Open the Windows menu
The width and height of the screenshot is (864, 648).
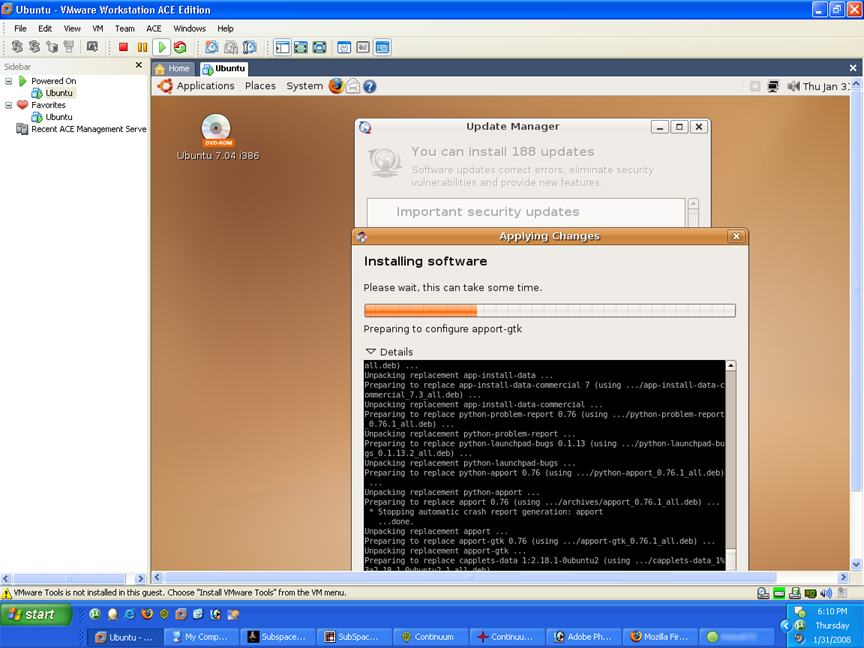point(190,29)
